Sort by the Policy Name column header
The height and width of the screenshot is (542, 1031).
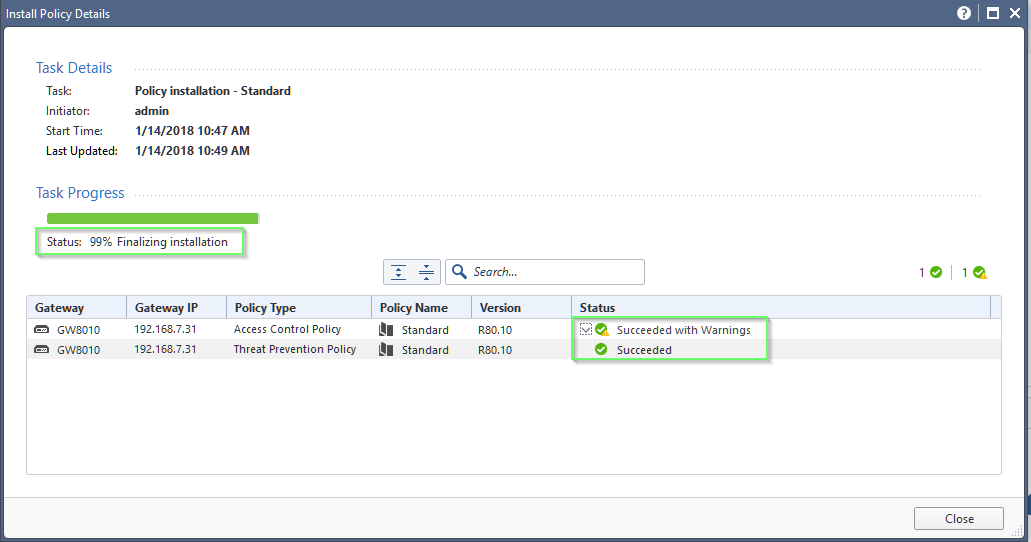(421, 307)
